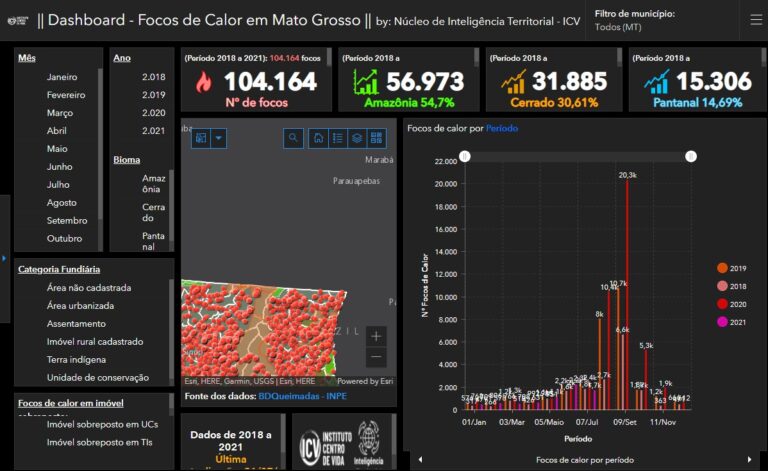Click the map home extent icon
Viewport: 768px width, 471px height.
click(x=317, y=138)
